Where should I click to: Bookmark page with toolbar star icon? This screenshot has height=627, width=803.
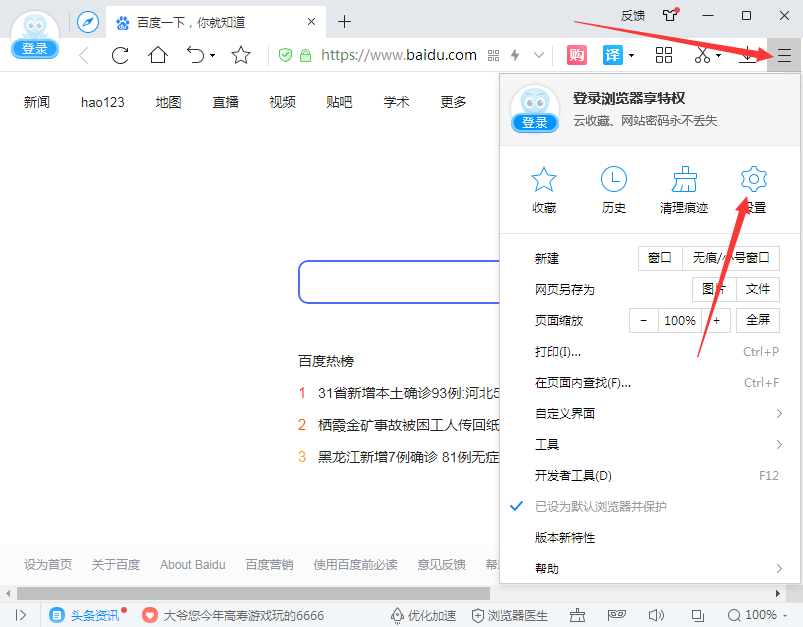[241, 54]
